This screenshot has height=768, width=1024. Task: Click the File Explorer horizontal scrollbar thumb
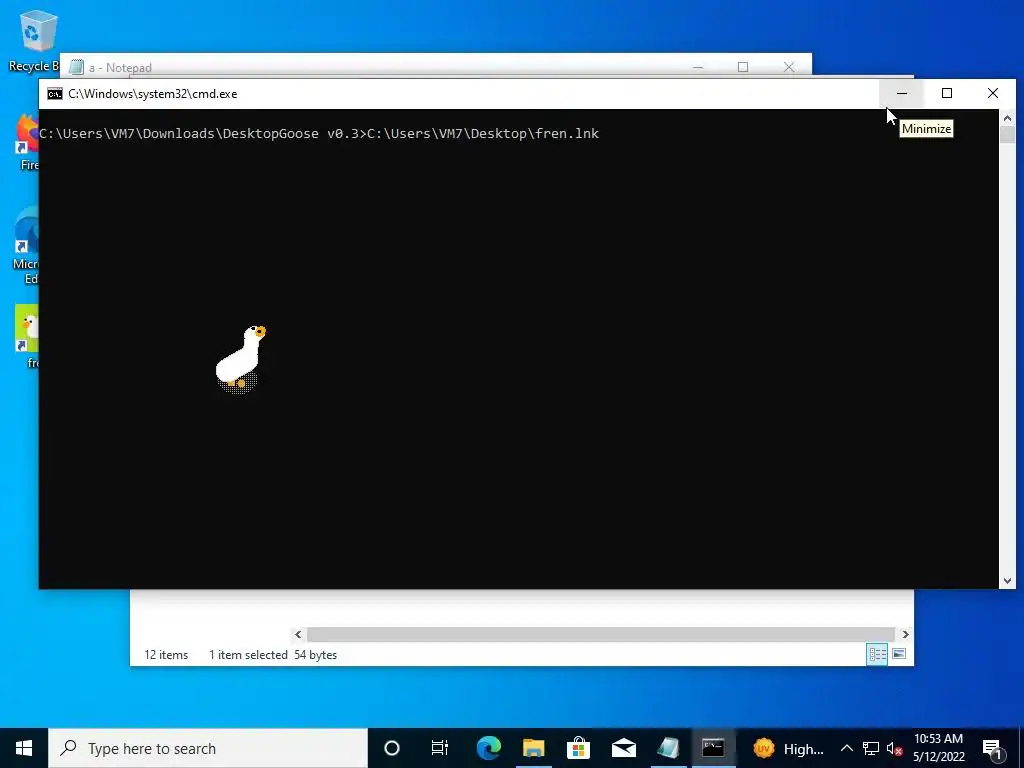tap(600, 634)
